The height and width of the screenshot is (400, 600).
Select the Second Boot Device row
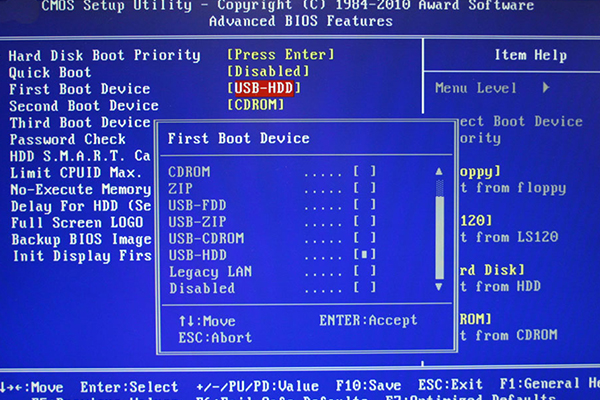pyautogui.click(x=84, y=106)
